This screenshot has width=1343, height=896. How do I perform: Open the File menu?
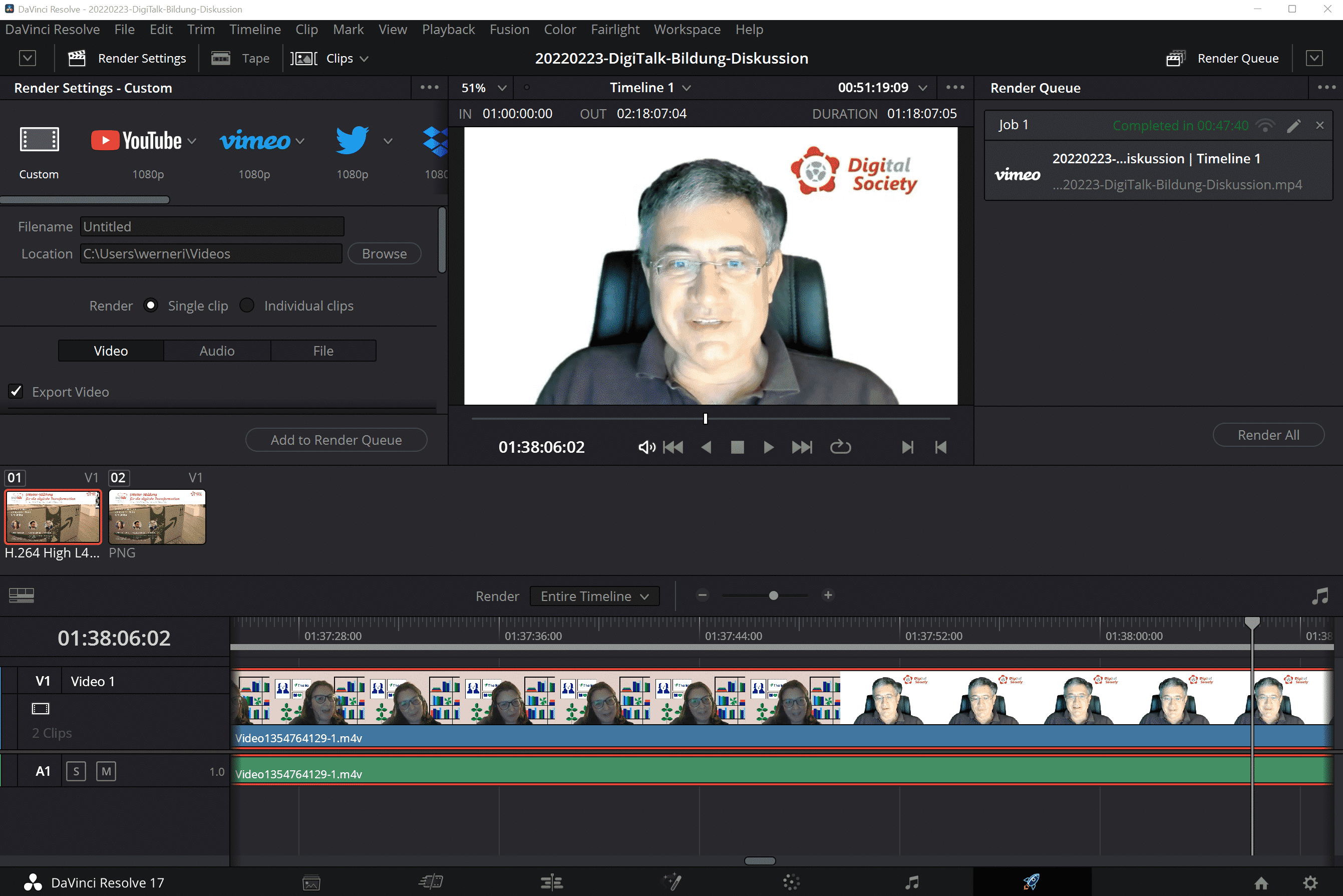124,30
